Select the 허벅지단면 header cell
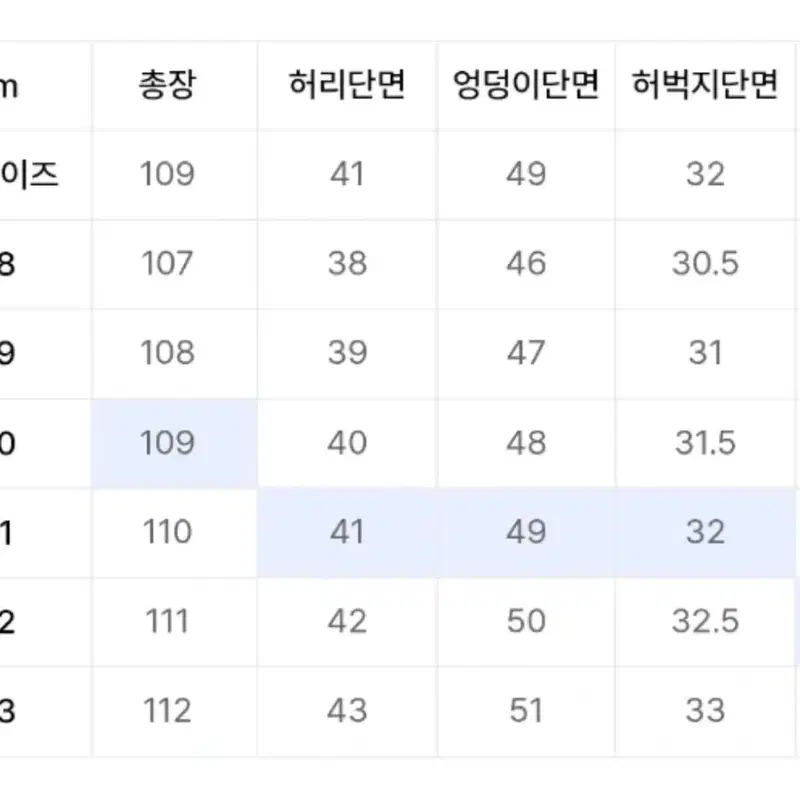The width and height of the screenshot is (800, 800). [x=705, y=85]
